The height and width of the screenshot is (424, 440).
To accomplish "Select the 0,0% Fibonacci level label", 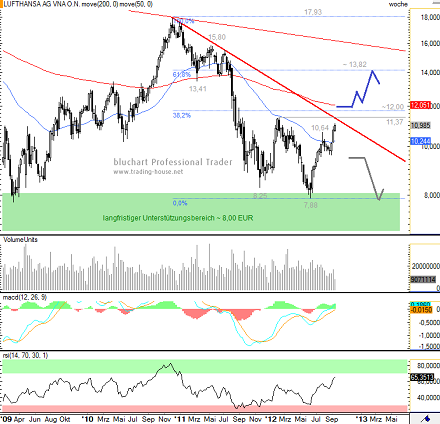I will click(x=180, y=203).
